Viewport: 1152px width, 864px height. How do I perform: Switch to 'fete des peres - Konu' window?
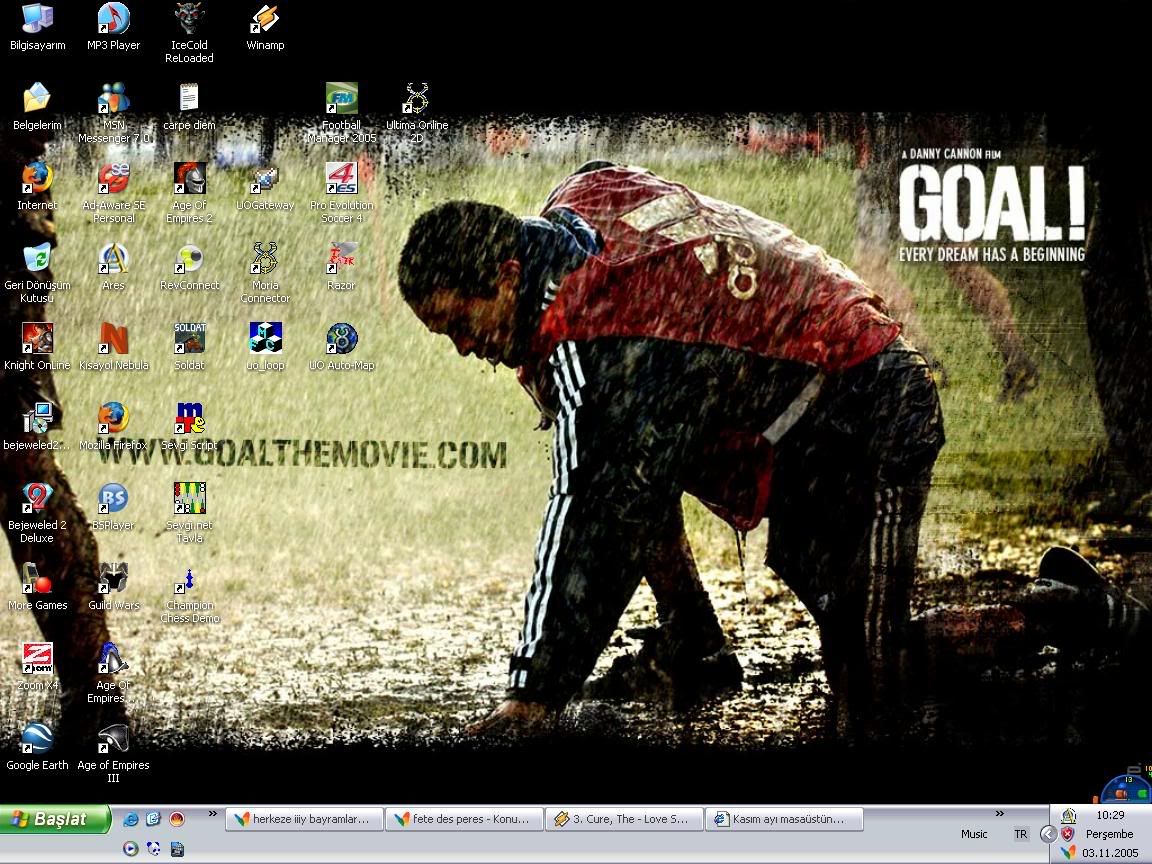464,819
